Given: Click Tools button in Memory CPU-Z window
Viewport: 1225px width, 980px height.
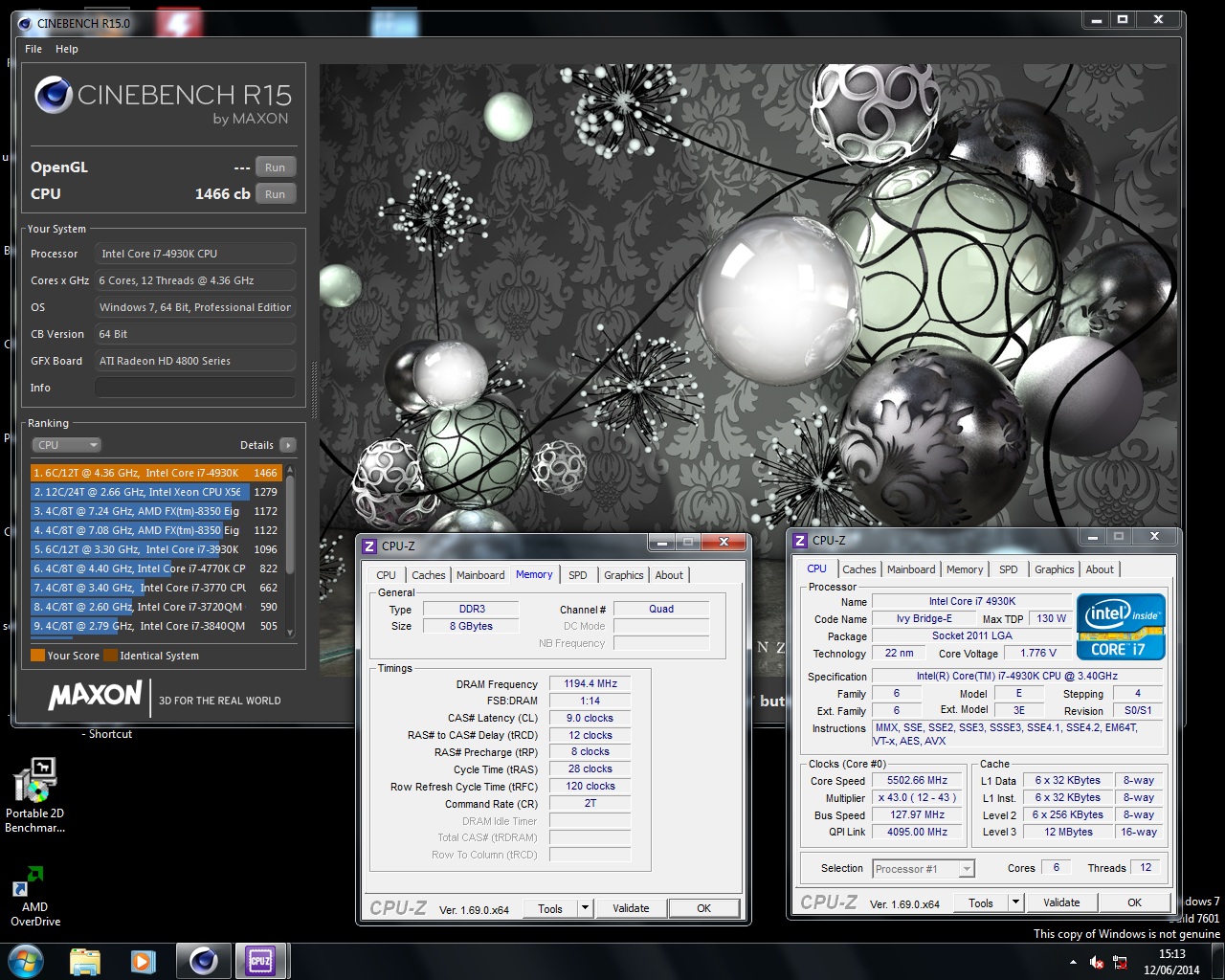Looking at the screenshot, I should [550, 909].
